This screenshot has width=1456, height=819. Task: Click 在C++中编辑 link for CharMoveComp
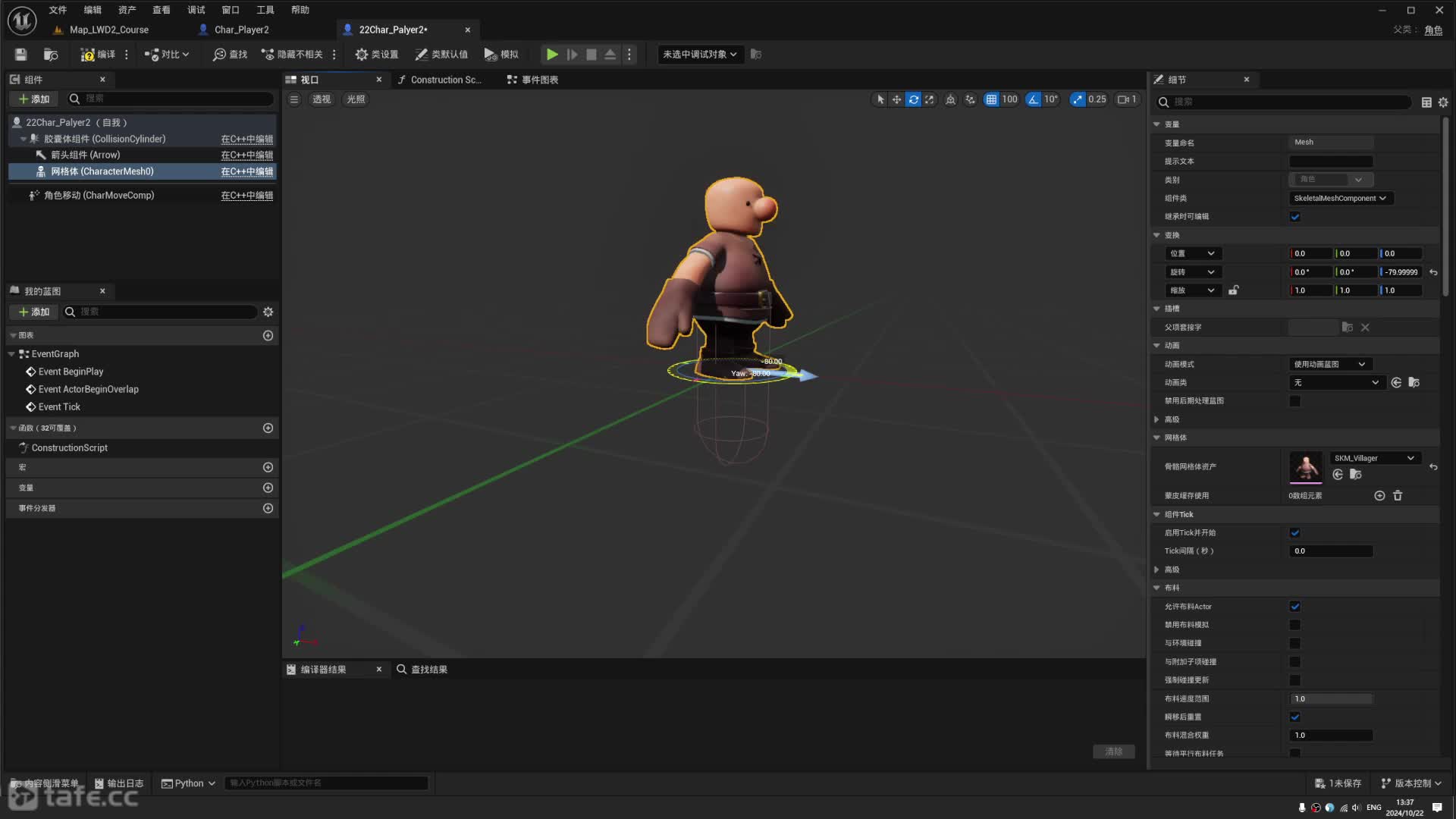point(246,196)
